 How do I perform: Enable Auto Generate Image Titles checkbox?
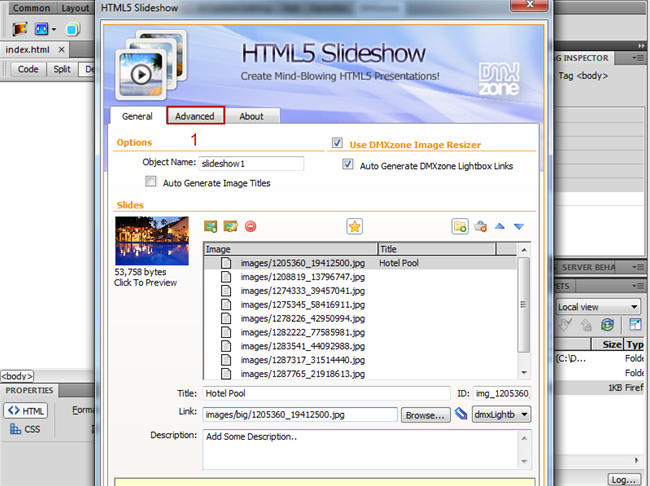151,182
